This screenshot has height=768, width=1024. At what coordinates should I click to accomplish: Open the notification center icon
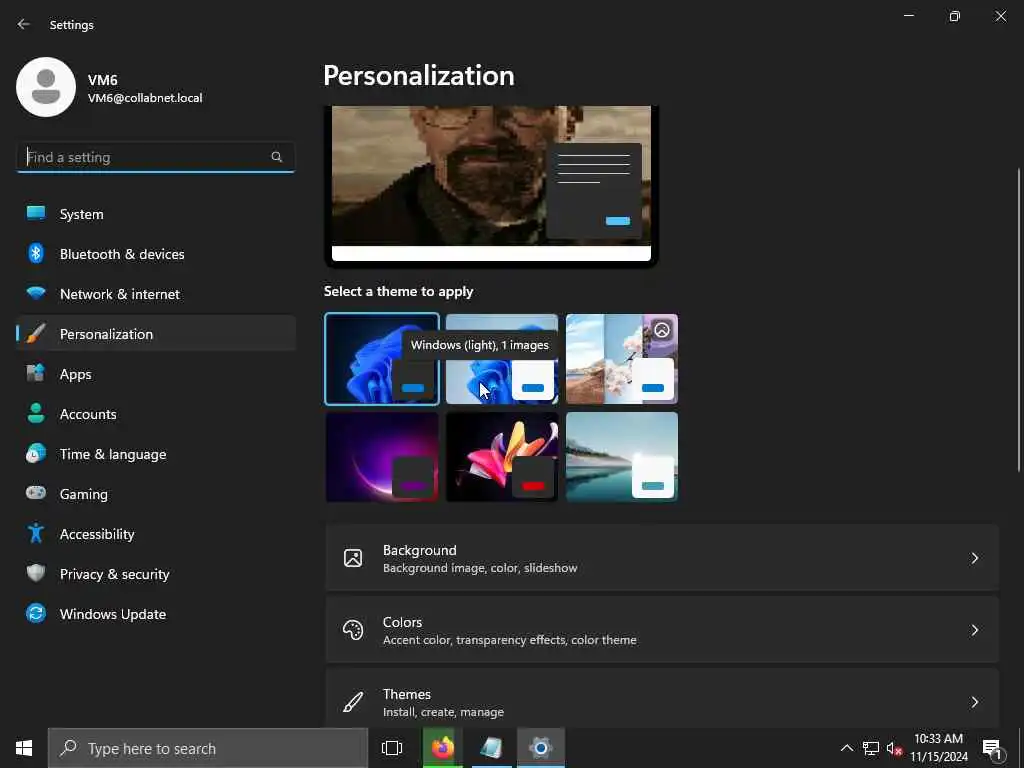click(992, 749)
